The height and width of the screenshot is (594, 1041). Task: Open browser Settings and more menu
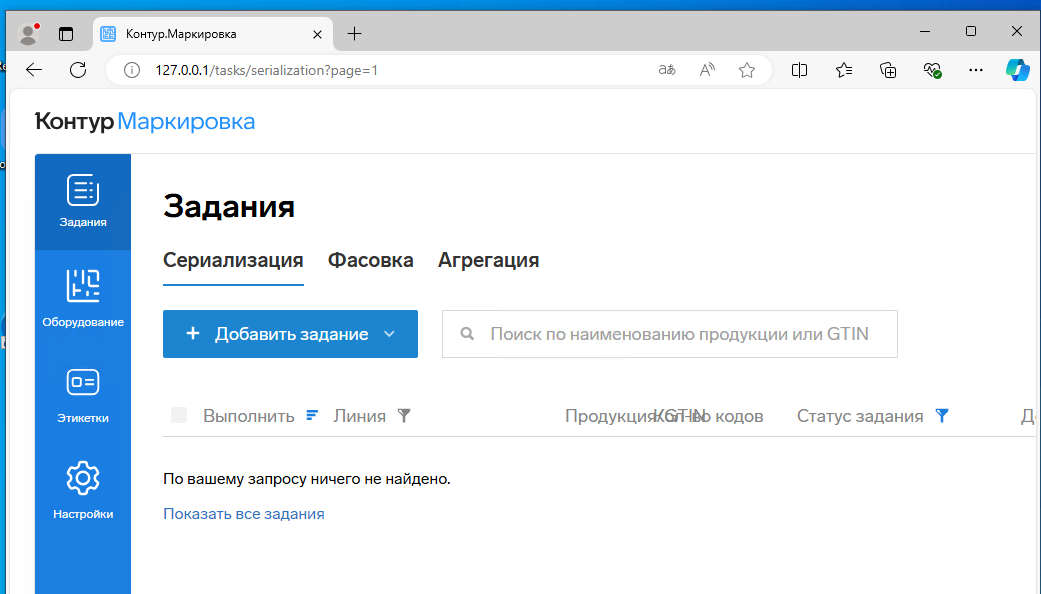tap(976, 70)
